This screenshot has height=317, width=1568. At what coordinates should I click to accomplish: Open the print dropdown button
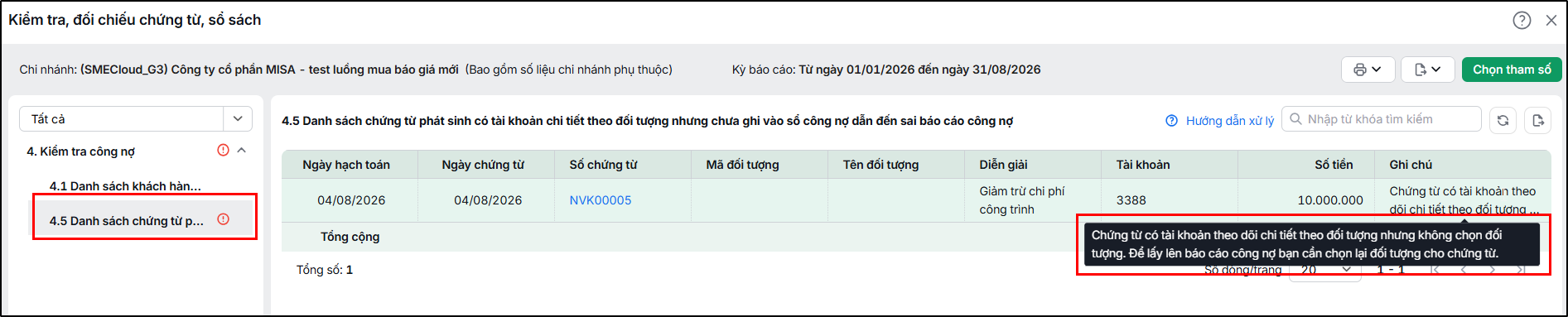(x=1368, y=70)
